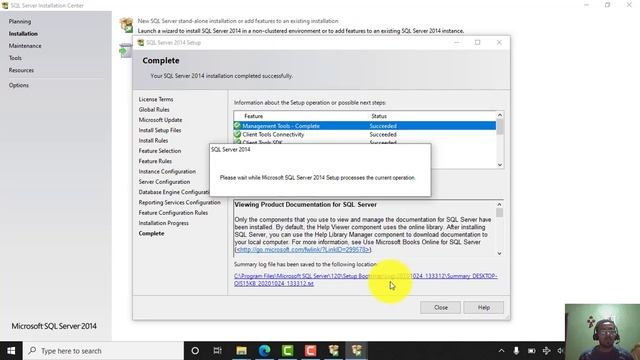The width and height of the screenshot is (640, 360).
Task: Open the green Camtasia taskbar icon
Action: pyautogui.click(x=287, y=351)
